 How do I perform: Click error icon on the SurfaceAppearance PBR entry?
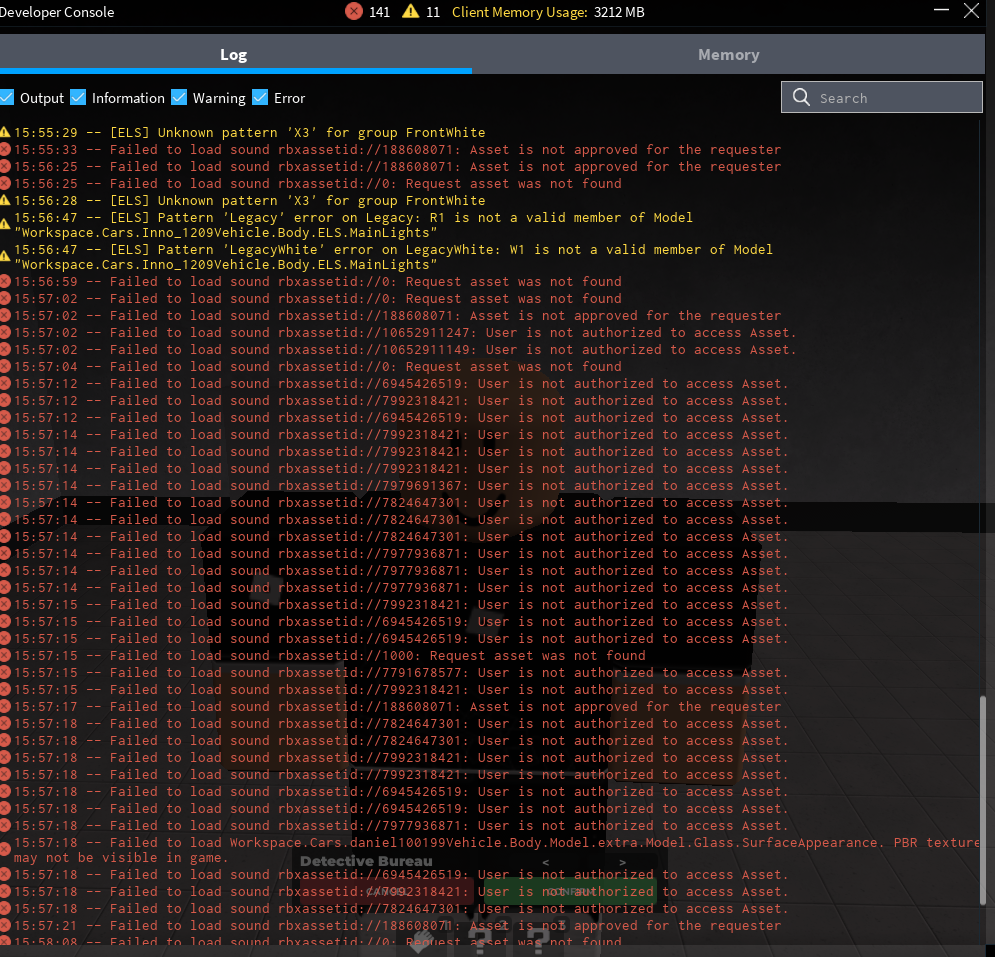tap(5, 843)
